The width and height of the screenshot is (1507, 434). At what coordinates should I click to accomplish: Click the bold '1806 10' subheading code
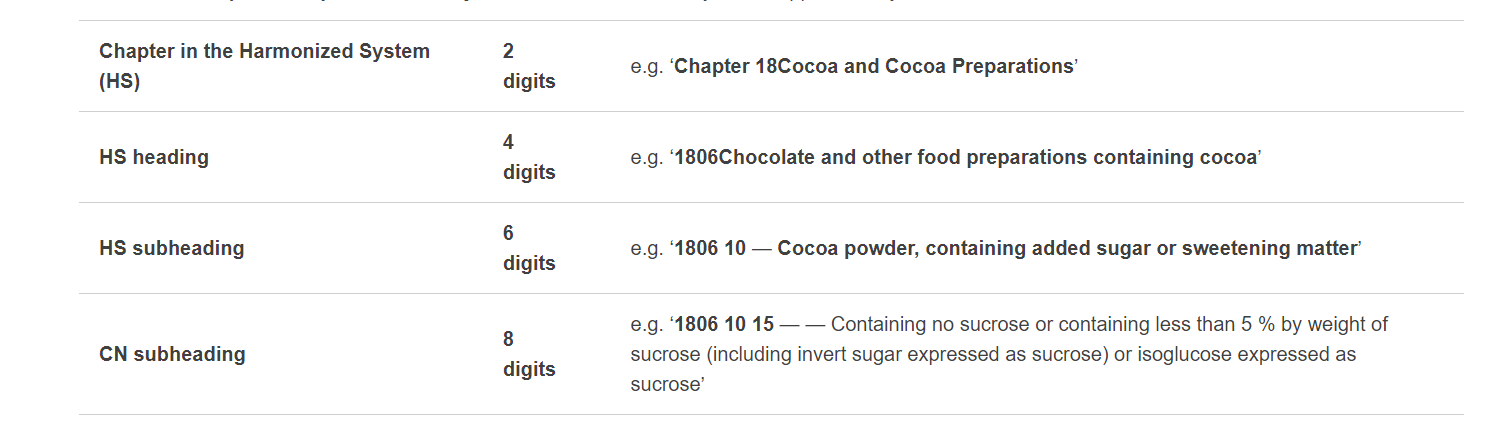pyautogui.click(x=710, y=249)
